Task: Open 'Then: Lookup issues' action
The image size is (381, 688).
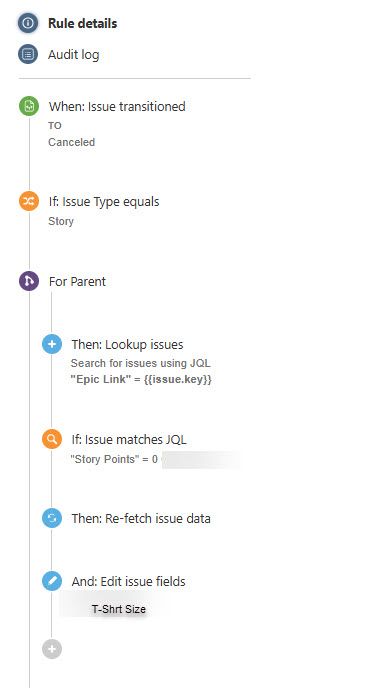Action: 127,344
